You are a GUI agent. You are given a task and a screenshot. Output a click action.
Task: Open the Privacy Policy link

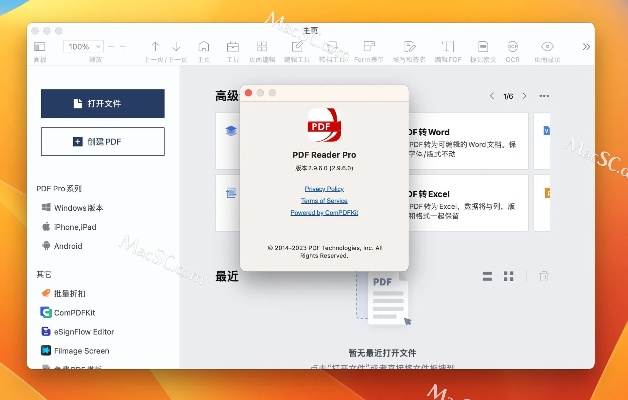pos(324,188)
